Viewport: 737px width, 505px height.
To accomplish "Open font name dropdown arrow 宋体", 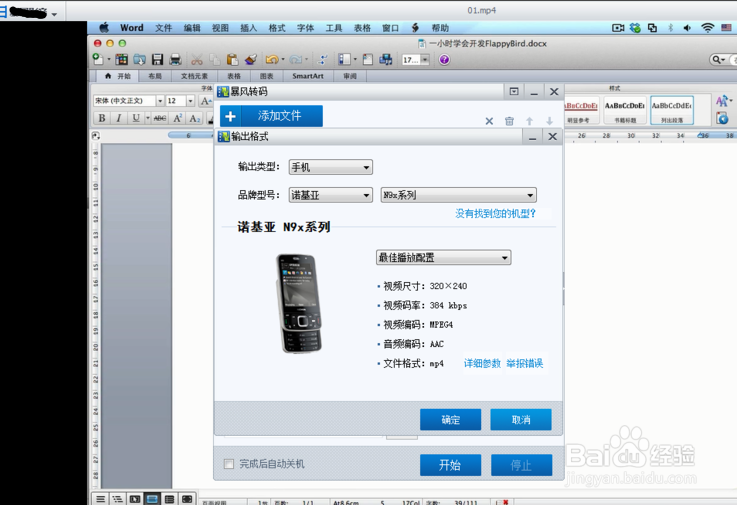I will tap(160, 101).
